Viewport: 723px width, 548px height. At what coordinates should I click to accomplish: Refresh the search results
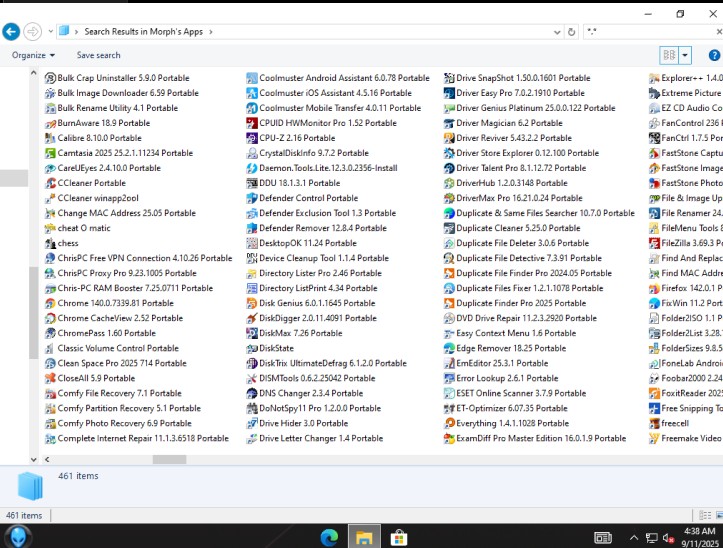[571, 32]
